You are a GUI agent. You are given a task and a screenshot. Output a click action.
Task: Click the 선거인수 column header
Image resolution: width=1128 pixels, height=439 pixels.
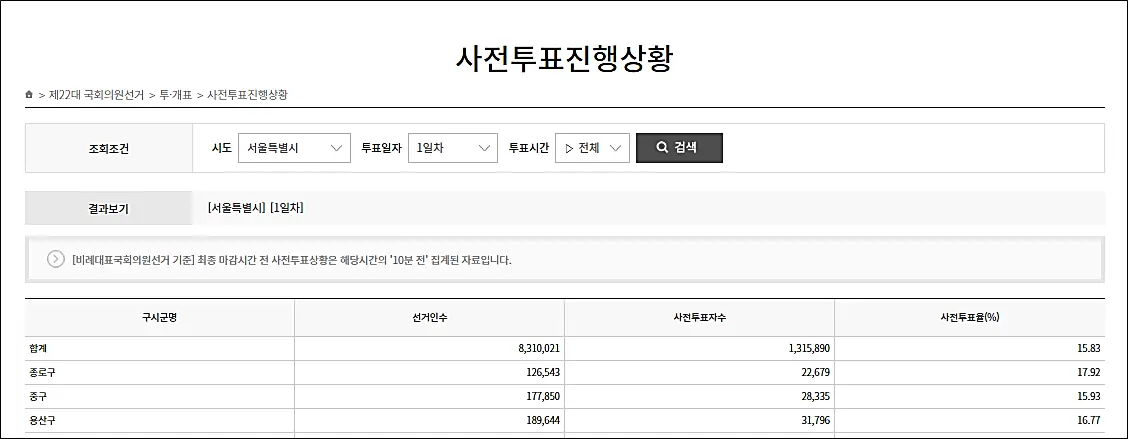pyautogui.click(x=429, y=317)
